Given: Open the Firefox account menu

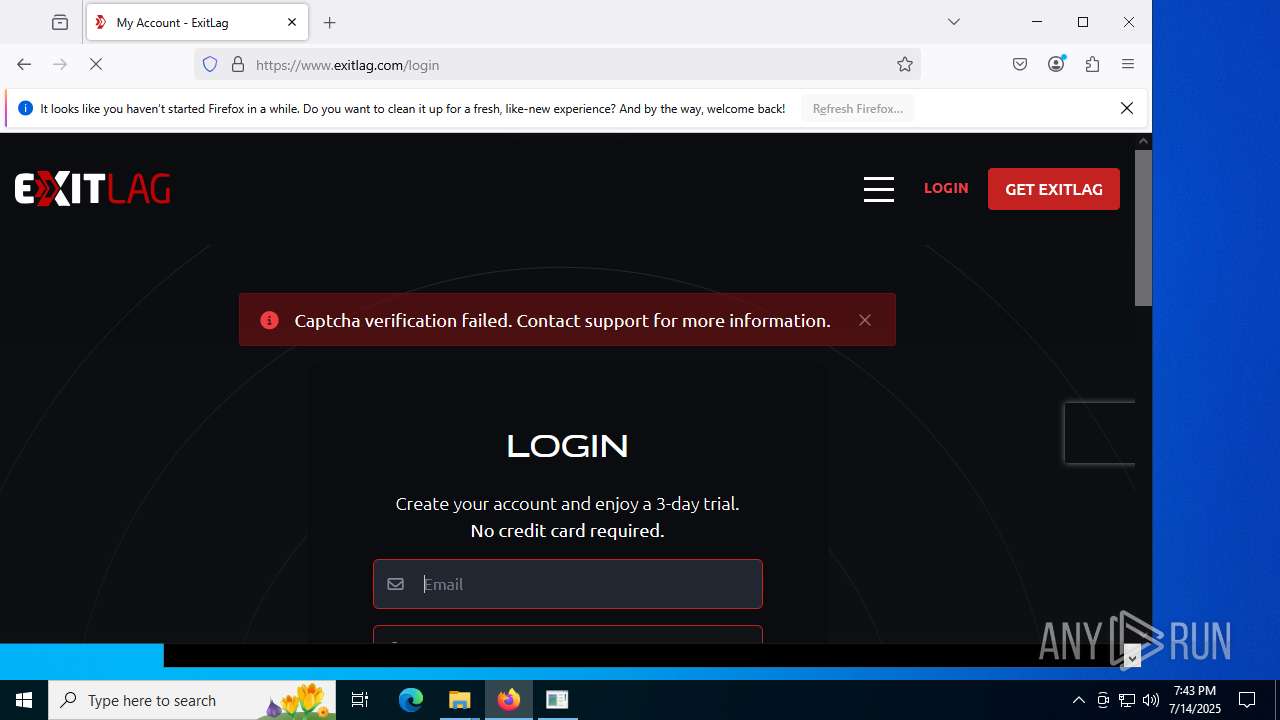Looking at the screenshot, I should (1056, 64).
